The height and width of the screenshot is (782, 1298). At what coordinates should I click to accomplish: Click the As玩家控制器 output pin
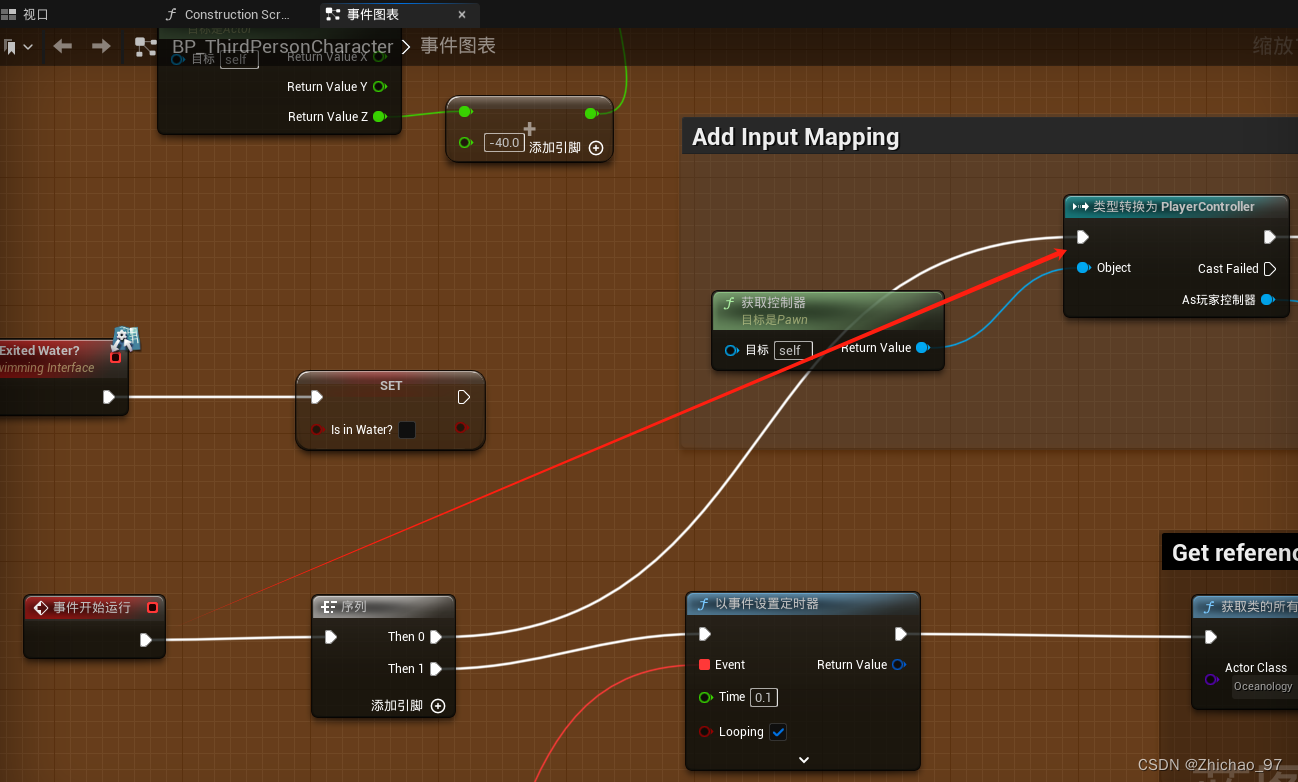coord(1267,300)
